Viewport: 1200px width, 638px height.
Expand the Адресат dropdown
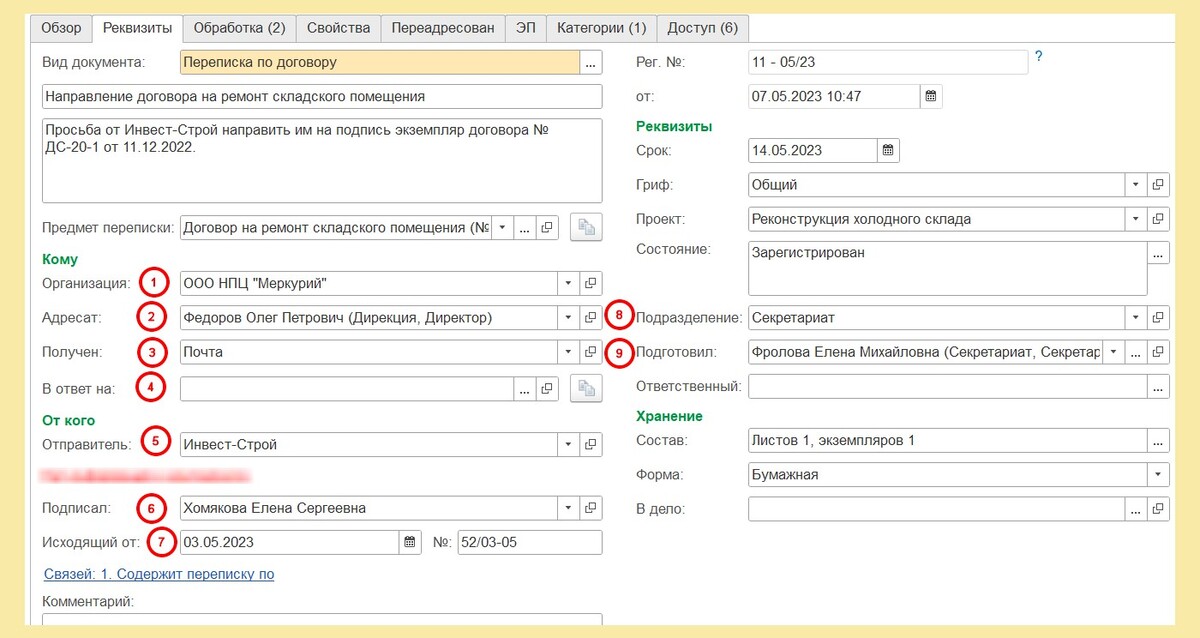569,318
